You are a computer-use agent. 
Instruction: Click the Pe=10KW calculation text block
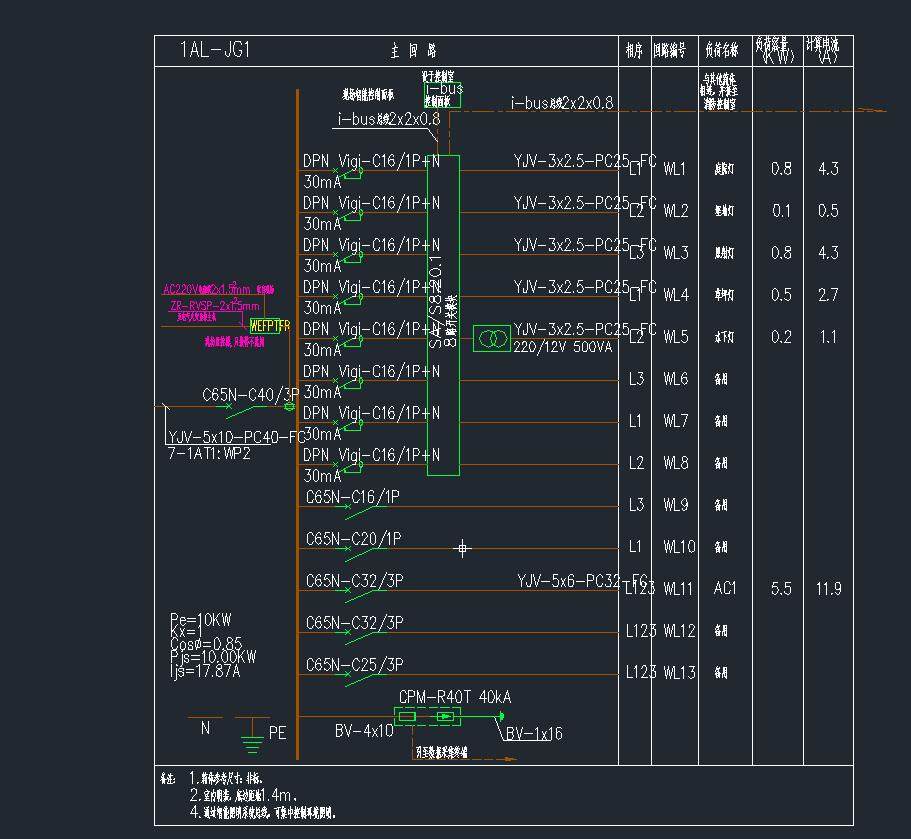click(213, 645)
